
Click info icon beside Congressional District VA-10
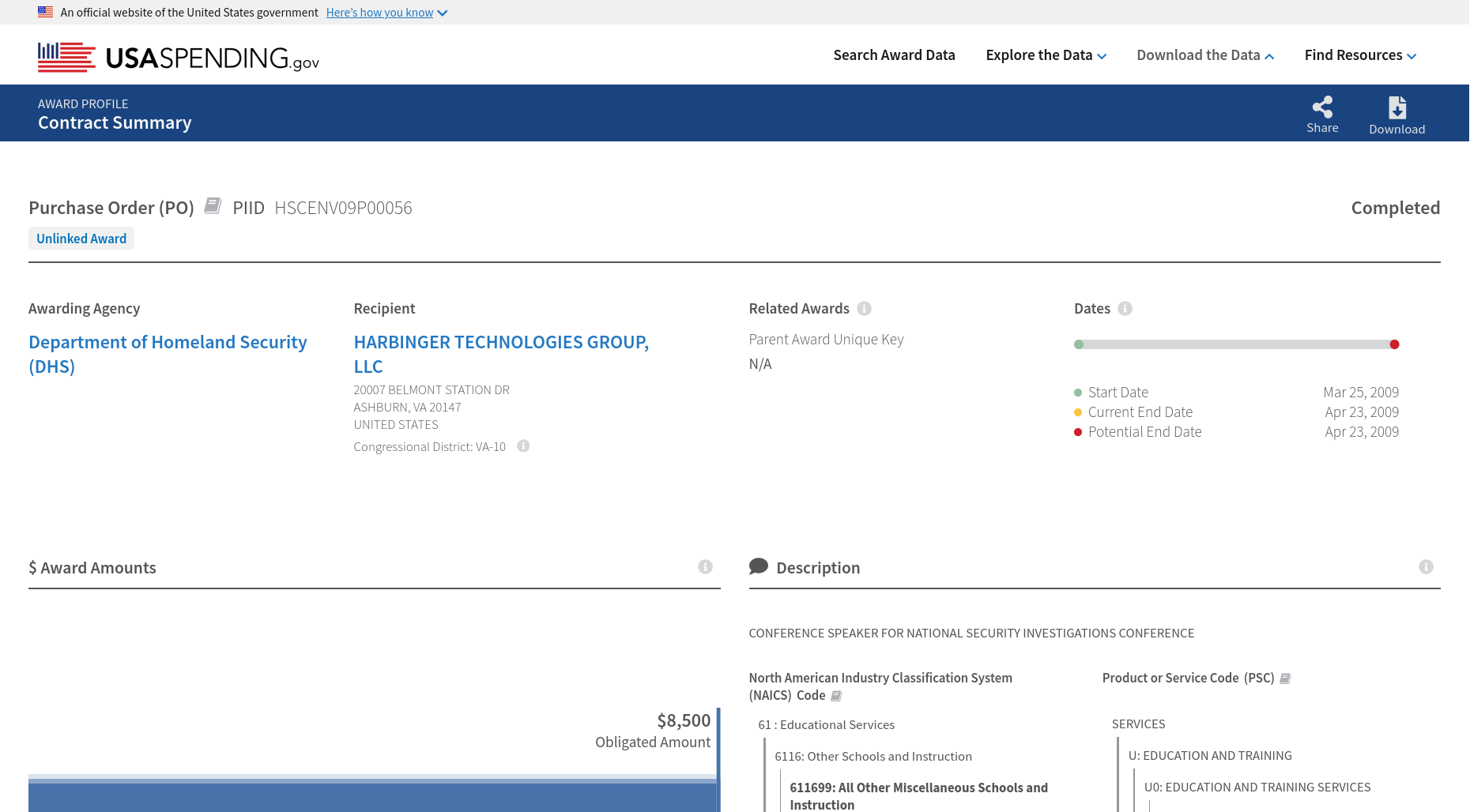523,445
